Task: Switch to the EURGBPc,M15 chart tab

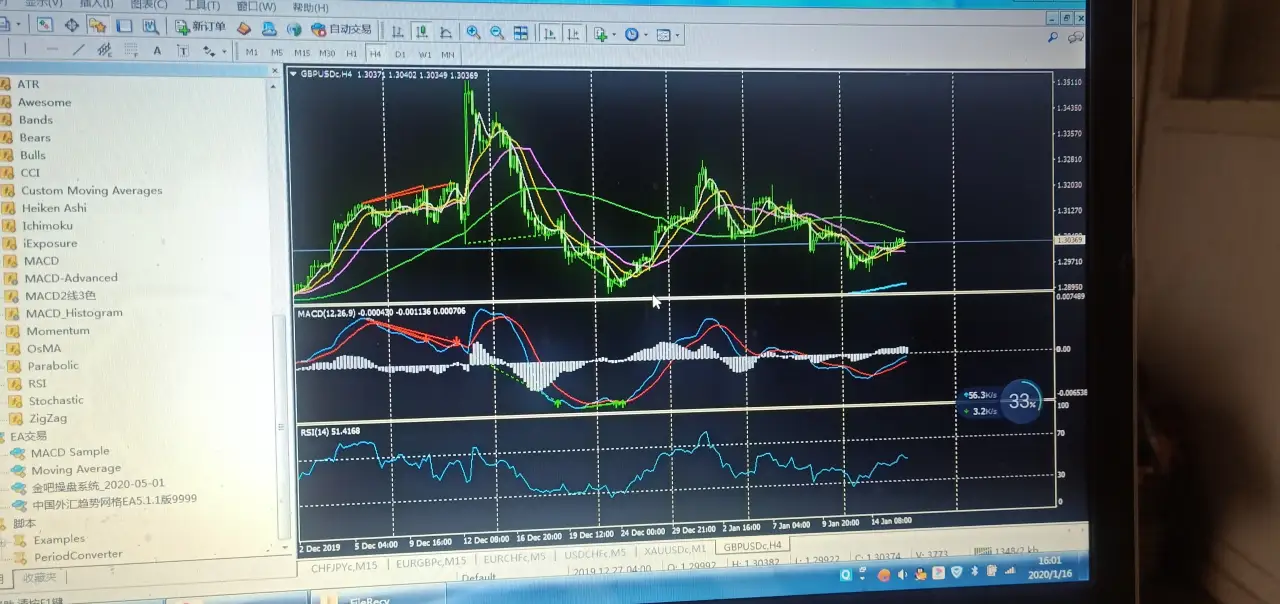Action: pyautogui.click(x=431, y=562)
